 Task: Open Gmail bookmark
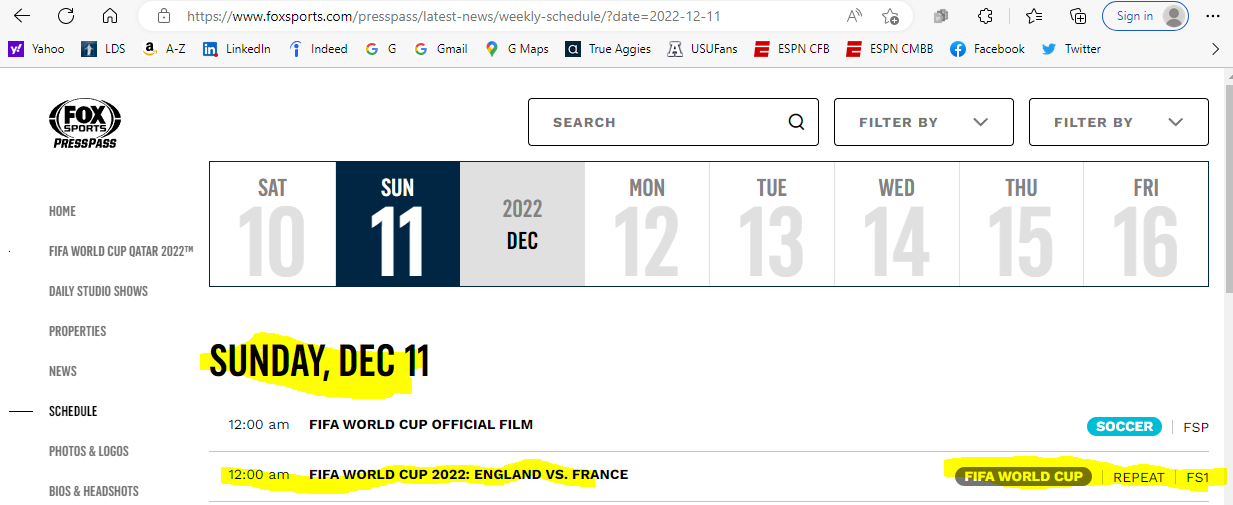coord(441,49)
